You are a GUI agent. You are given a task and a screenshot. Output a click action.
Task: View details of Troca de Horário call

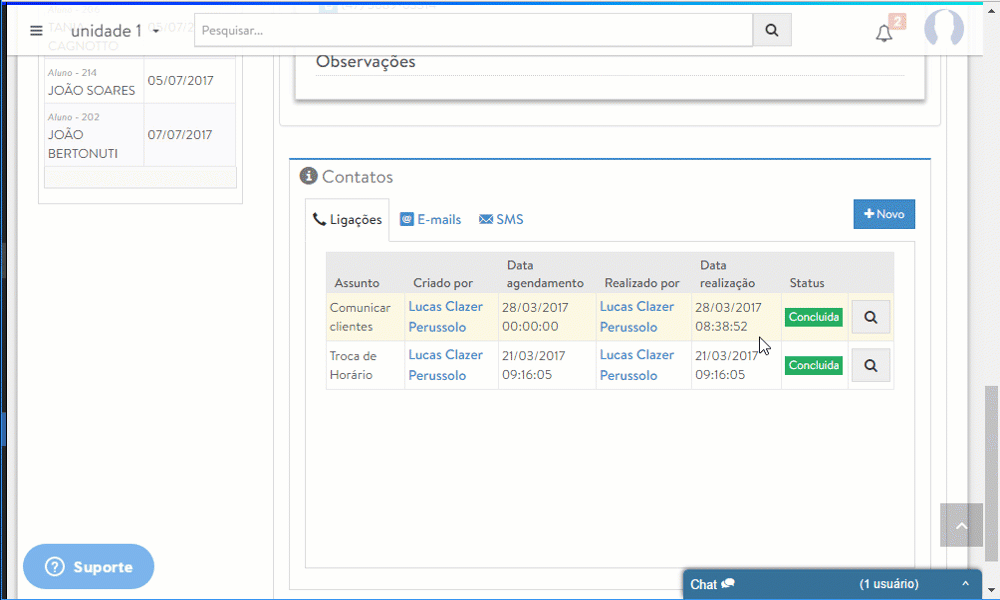tap(870, 365)
